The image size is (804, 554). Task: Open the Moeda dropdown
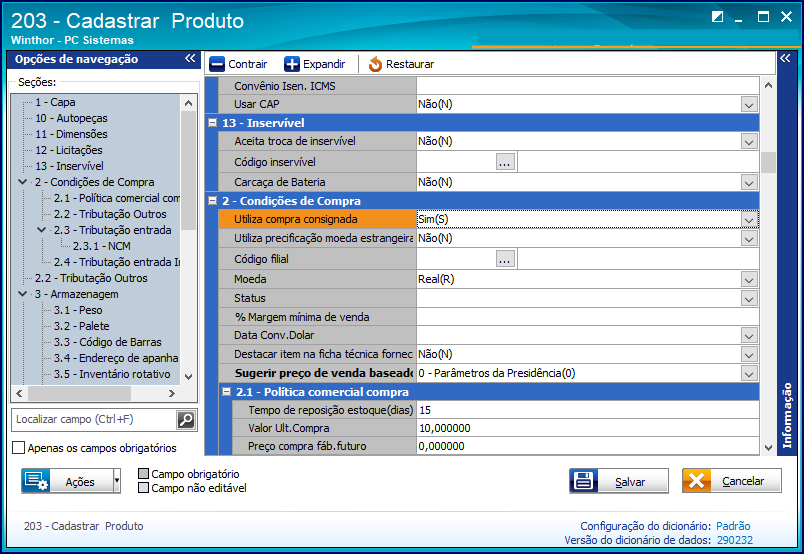pos(749,280)
